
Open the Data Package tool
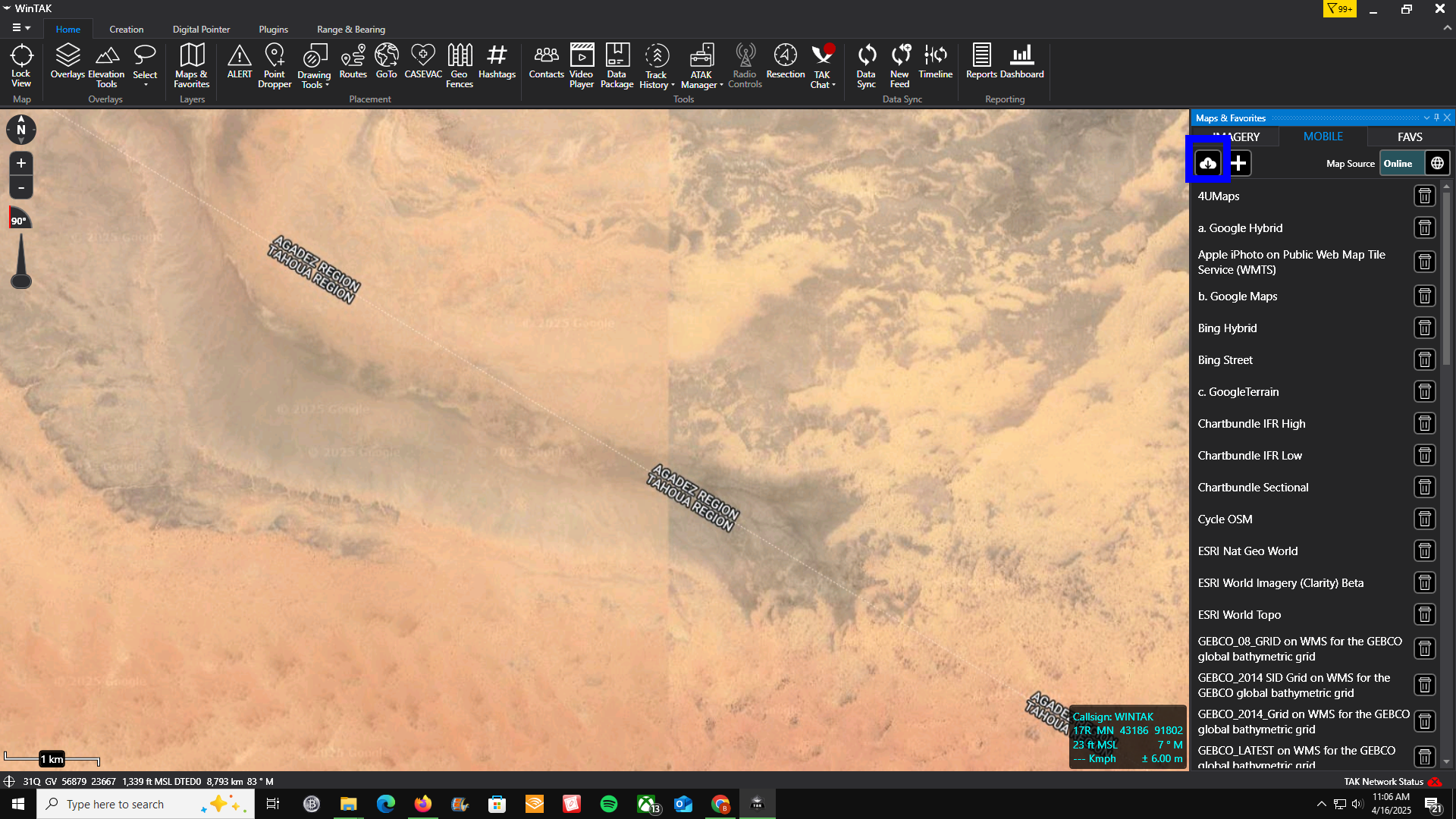click(x=617, y=66)
